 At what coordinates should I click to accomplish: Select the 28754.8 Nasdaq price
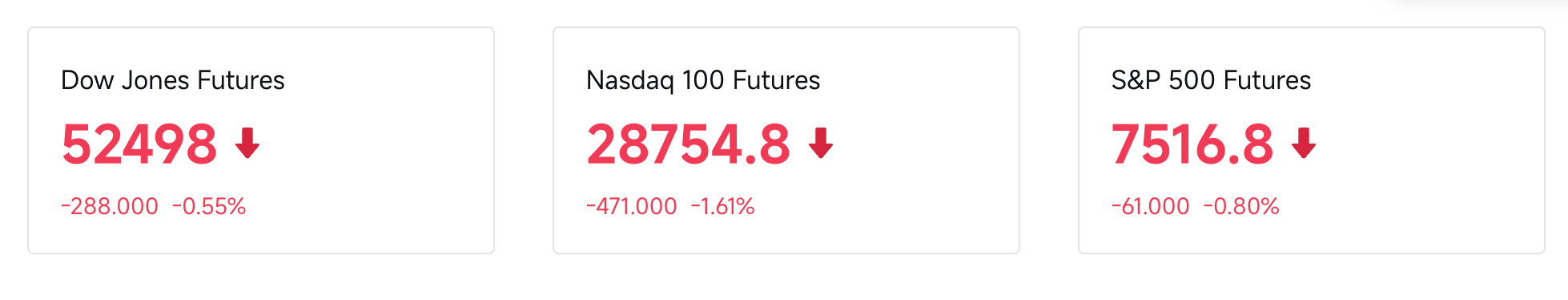[x=689, y=144]
